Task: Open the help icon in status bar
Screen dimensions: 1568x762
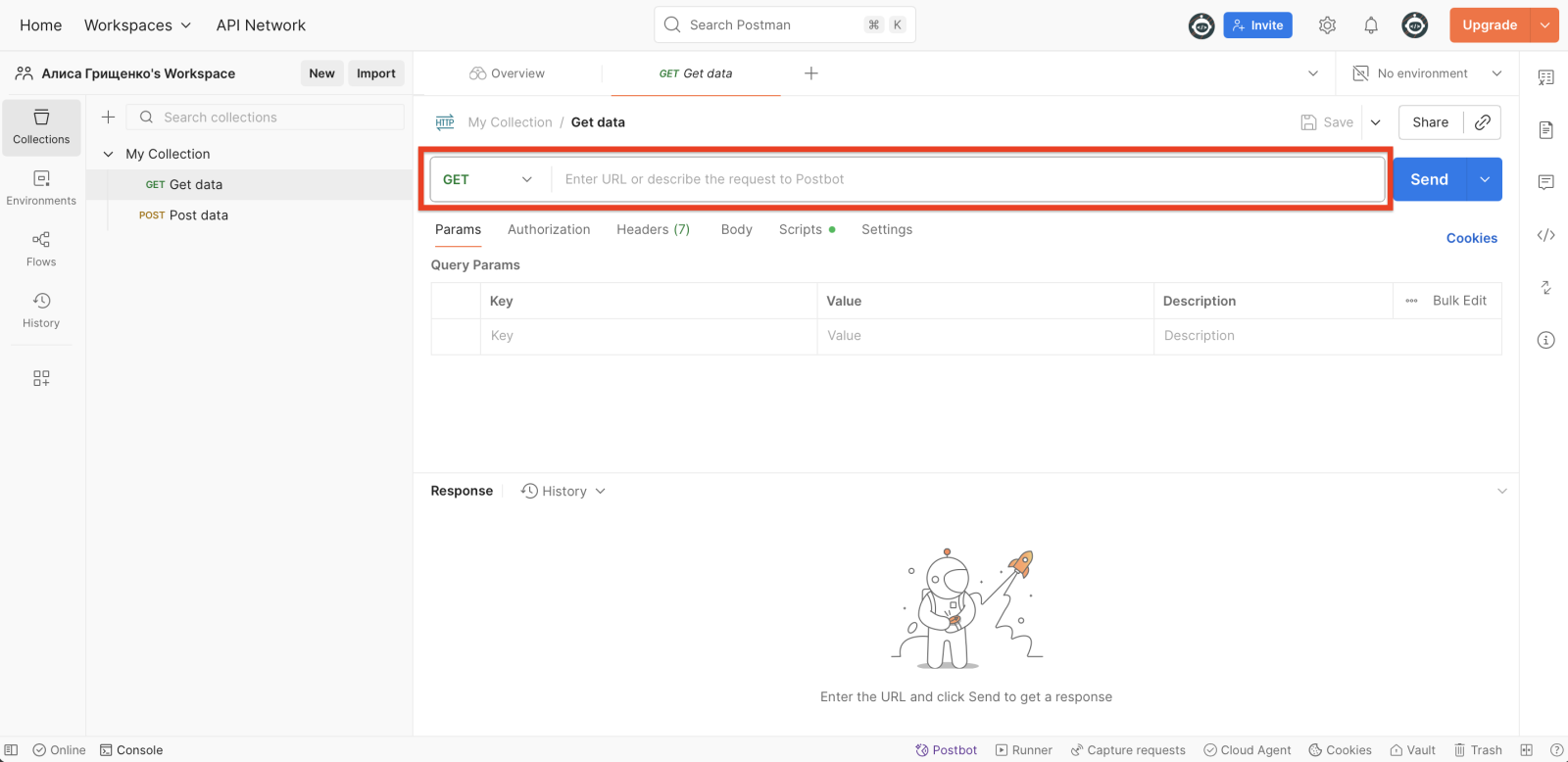Action: click(1556, 750)
